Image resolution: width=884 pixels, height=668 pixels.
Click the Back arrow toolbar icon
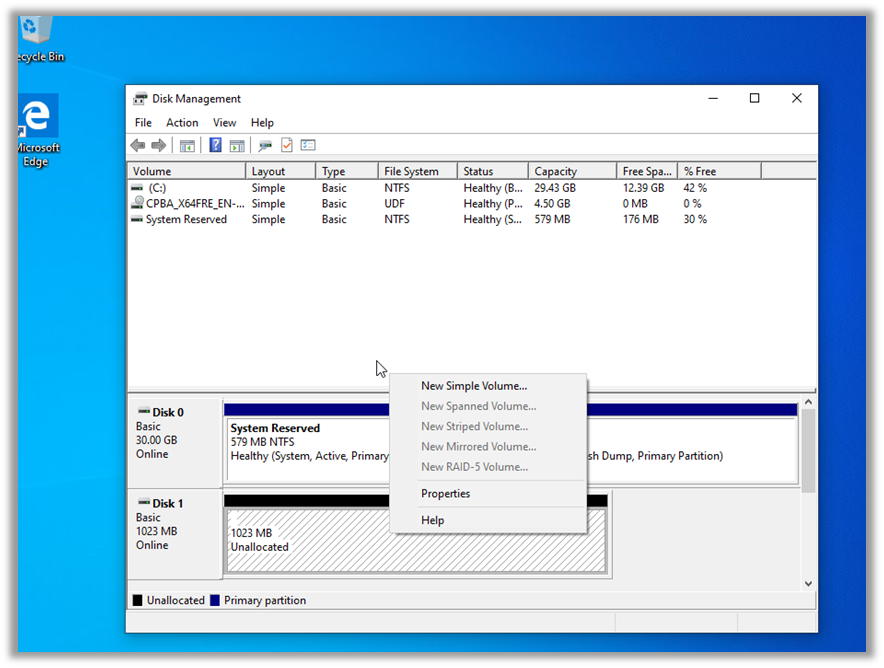(138, 145)
